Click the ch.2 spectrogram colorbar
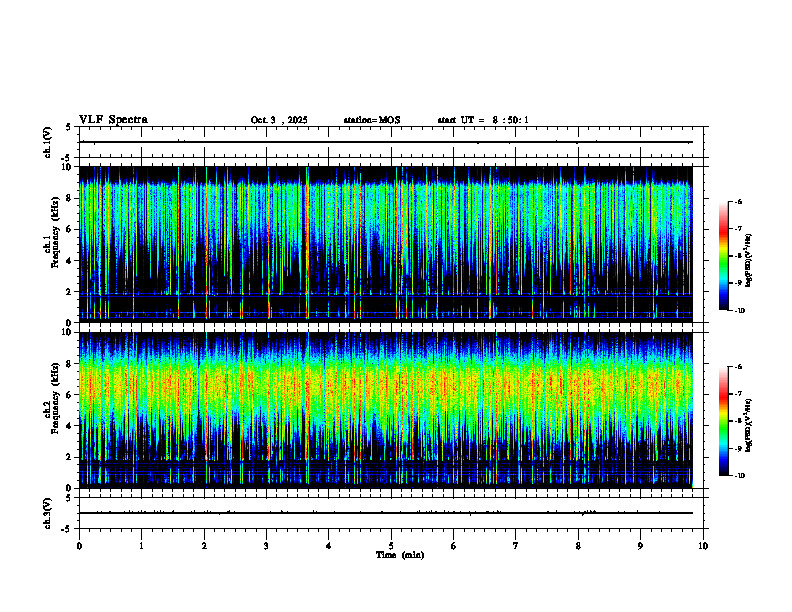 coord(723,421)
